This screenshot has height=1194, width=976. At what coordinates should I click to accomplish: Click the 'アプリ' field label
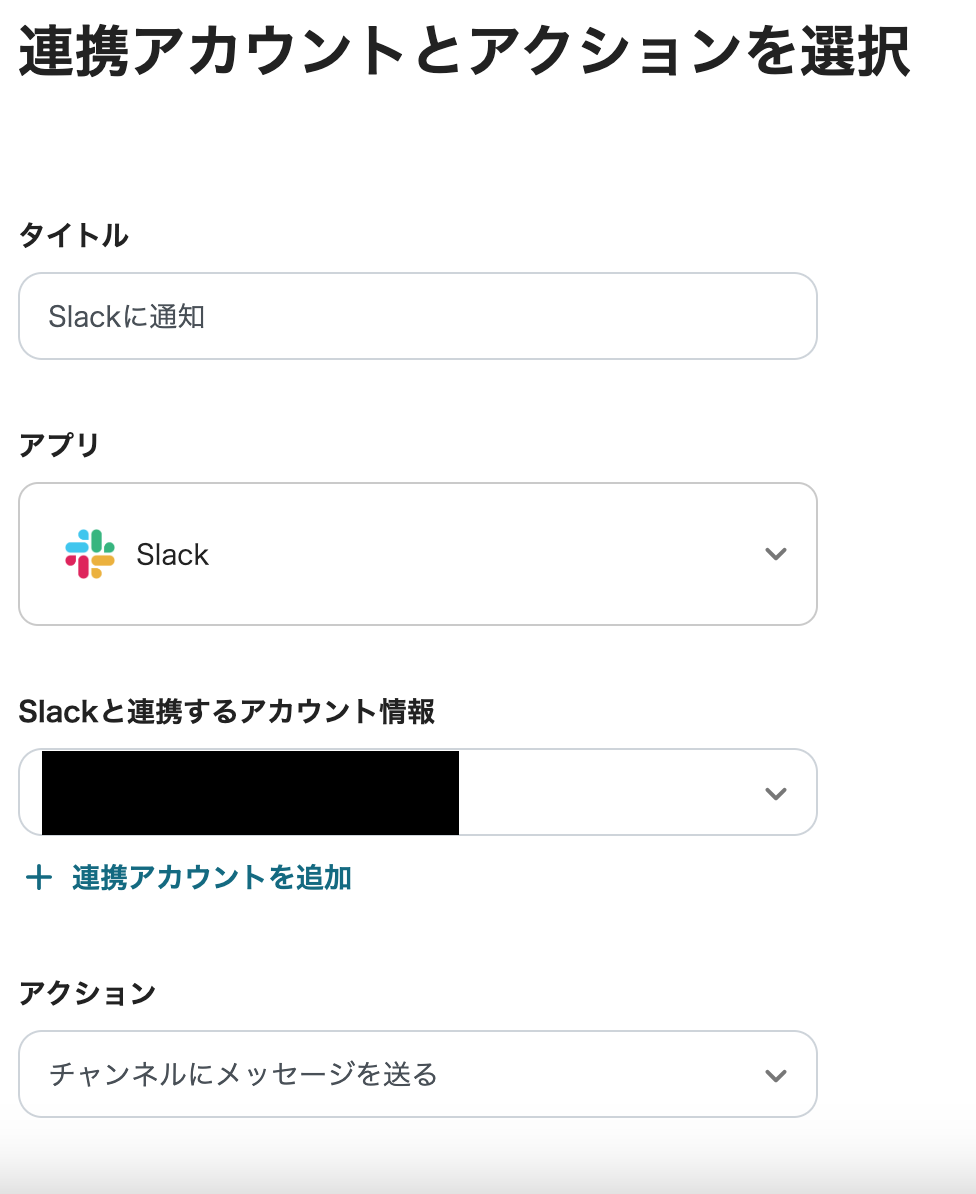point(59,445)
